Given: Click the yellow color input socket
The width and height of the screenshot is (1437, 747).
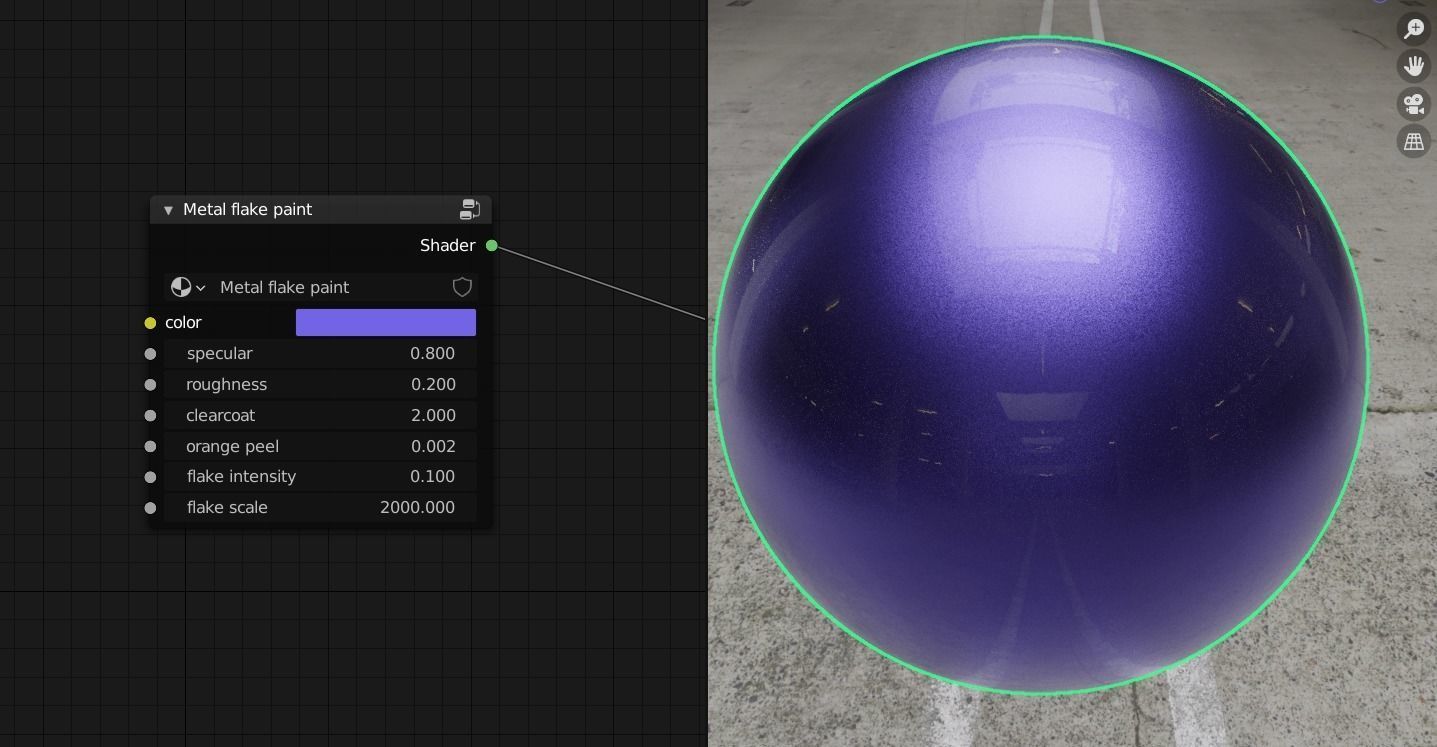Looking at the screenshot, I should click(150, 322).
